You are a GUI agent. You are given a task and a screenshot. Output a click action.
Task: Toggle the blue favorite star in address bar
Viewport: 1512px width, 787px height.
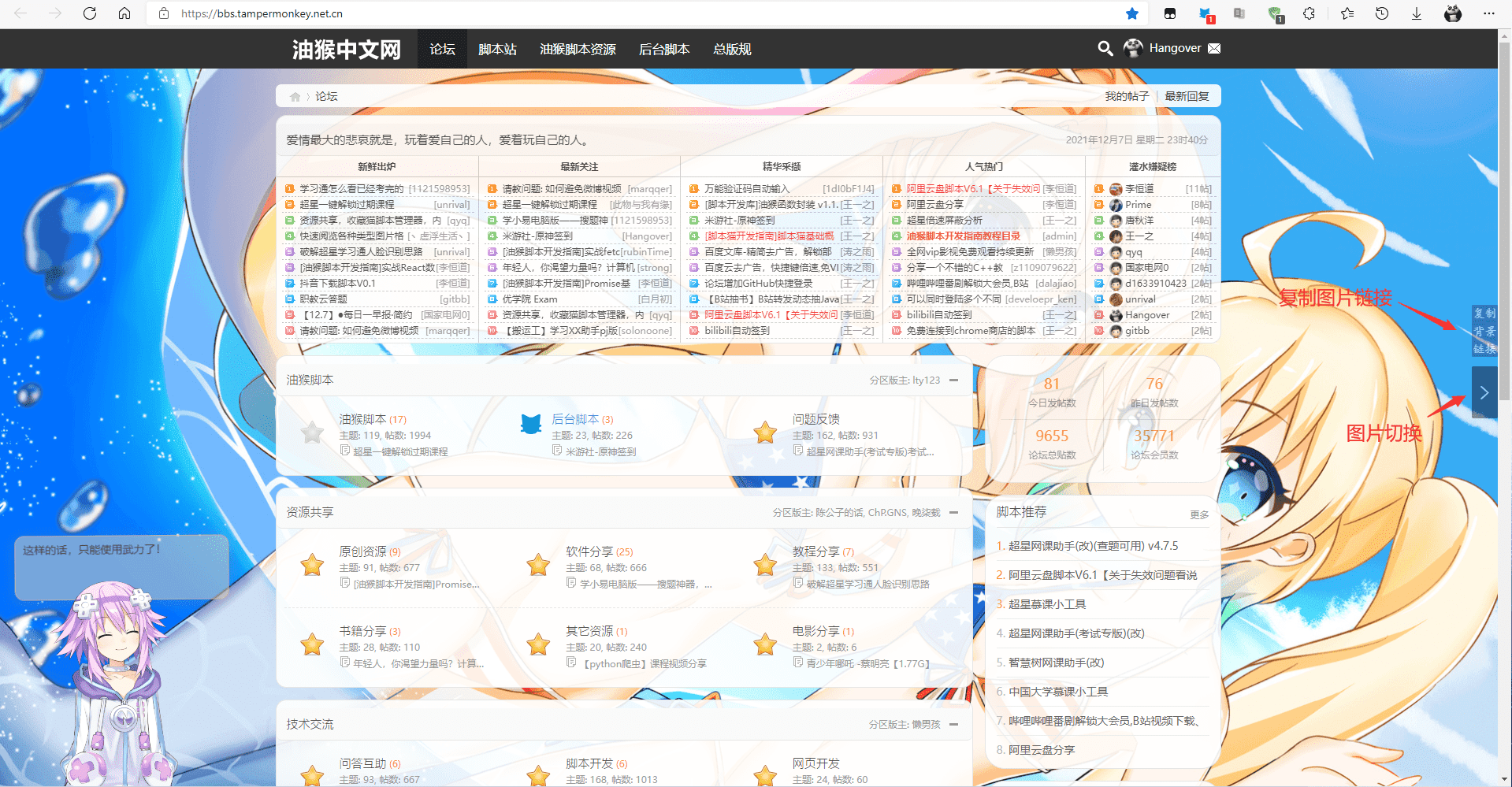[x=1132, y=13]
